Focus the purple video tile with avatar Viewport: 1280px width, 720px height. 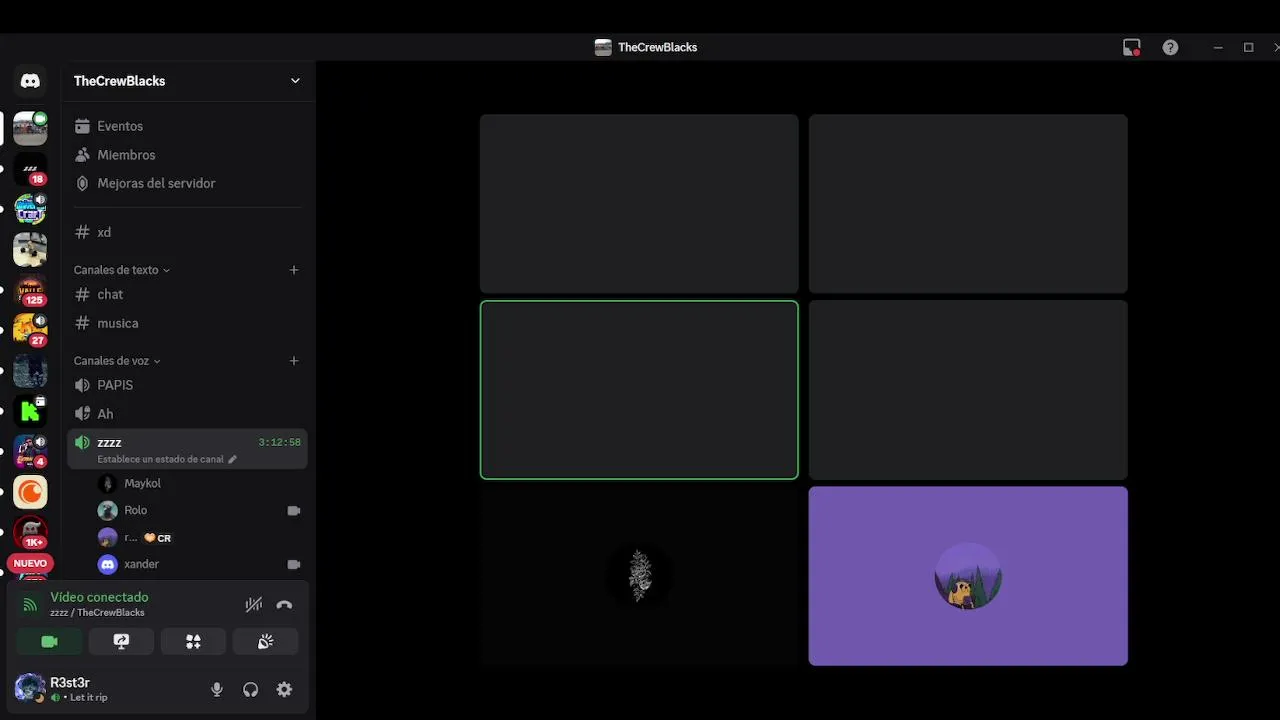968,576
